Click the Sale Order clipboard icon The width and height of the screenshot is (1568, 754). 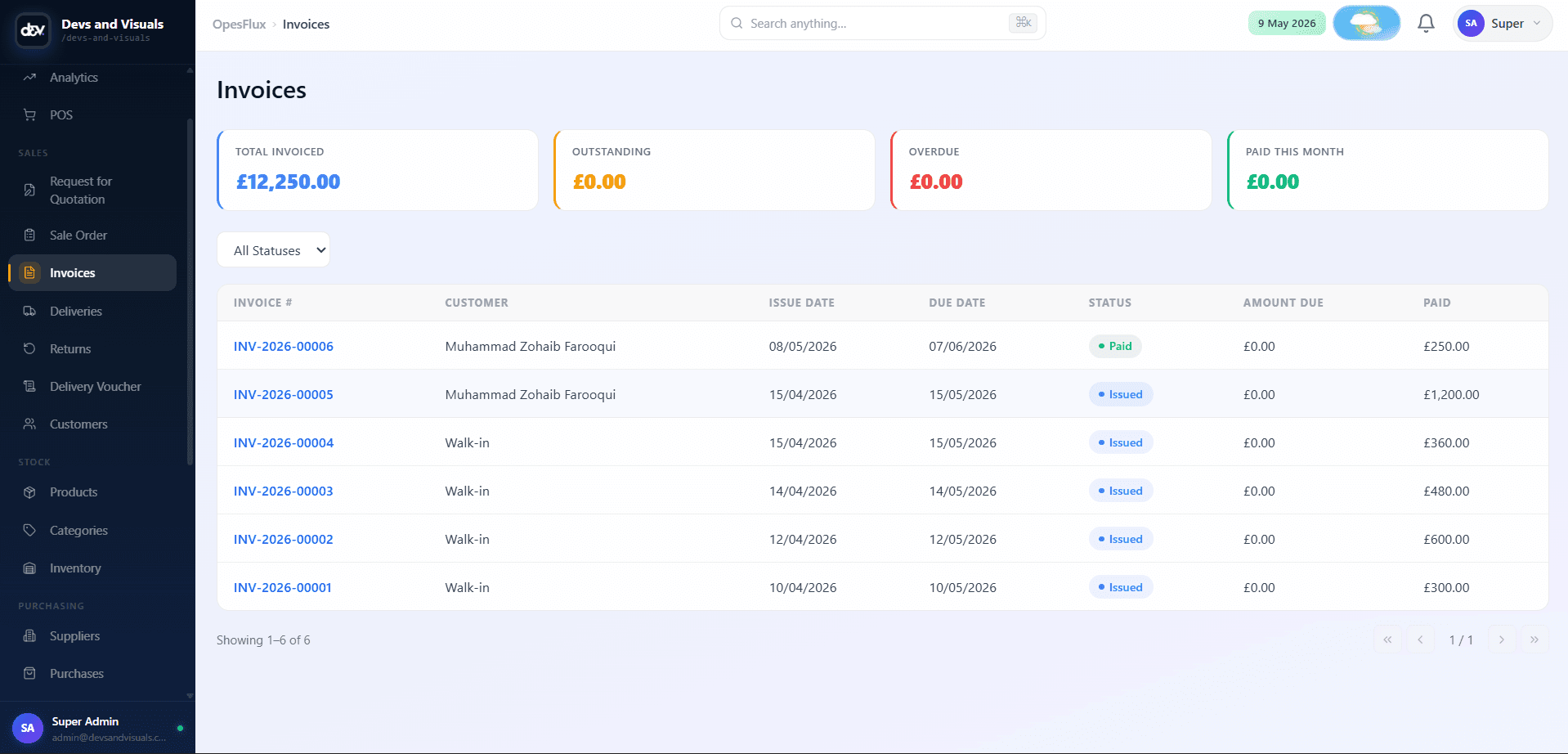click(x=29, y=235)
